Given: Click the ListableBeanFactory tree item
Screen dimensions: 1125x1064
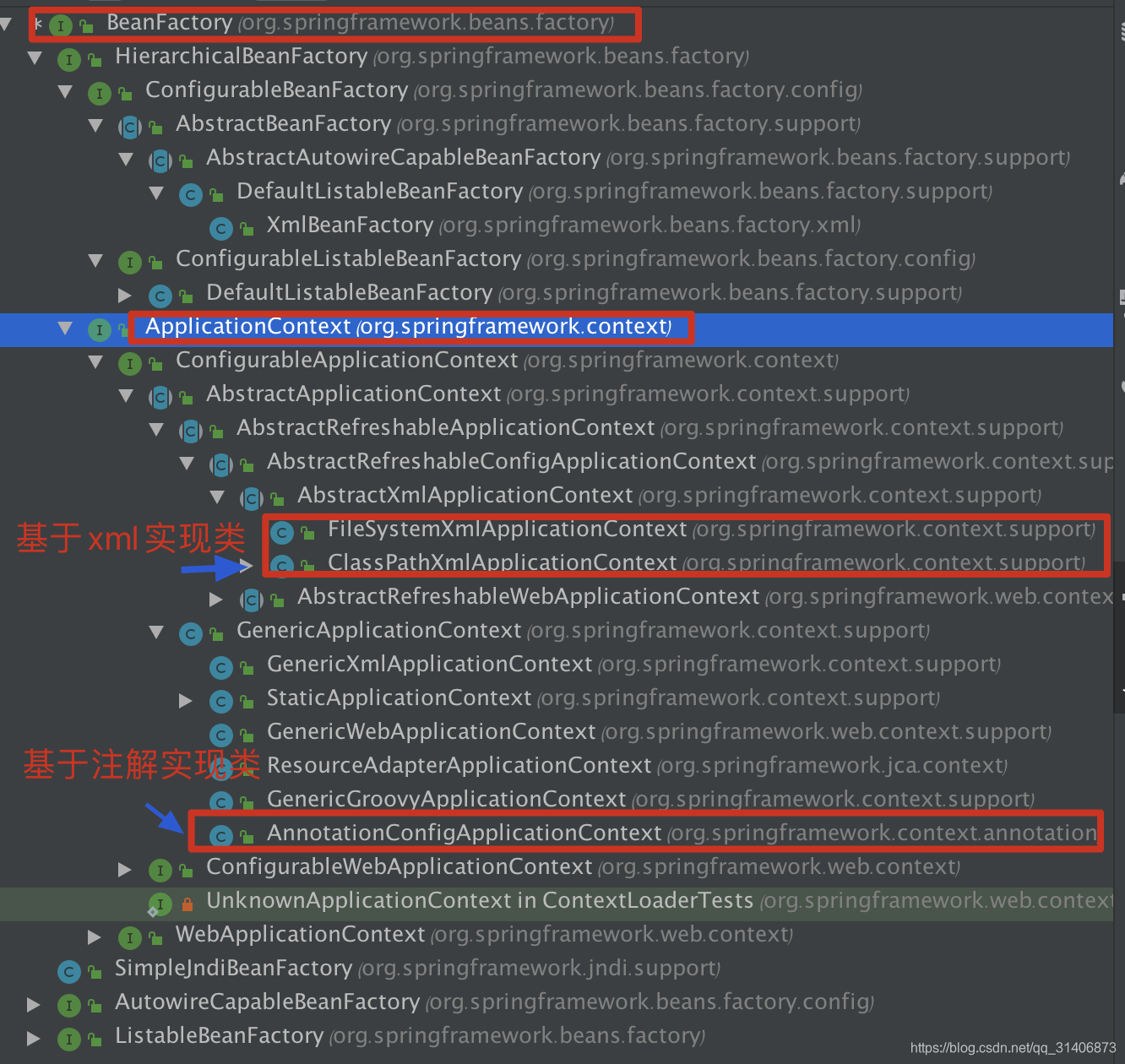Looking at the screenshot, I should [x=220, y=1035].
